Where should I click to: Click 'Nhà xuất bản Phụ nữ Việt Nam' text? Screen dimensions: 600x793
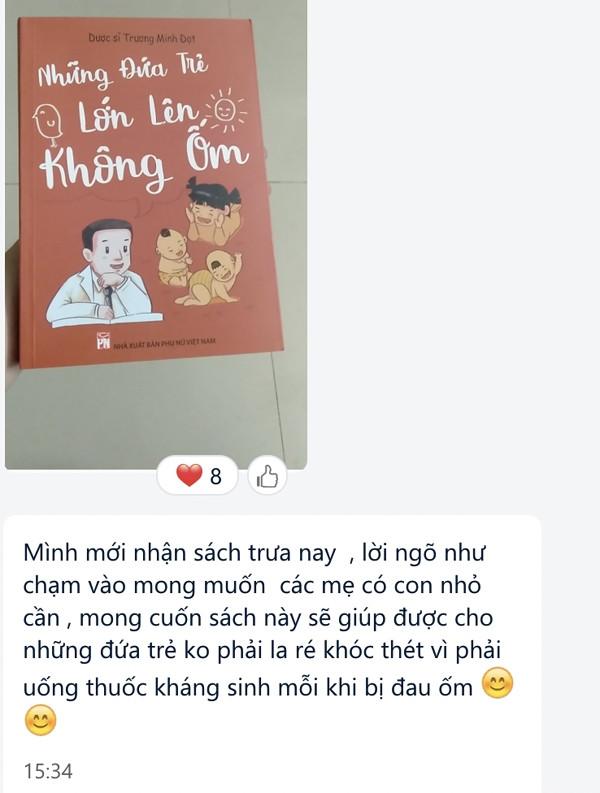click(164, 343)
